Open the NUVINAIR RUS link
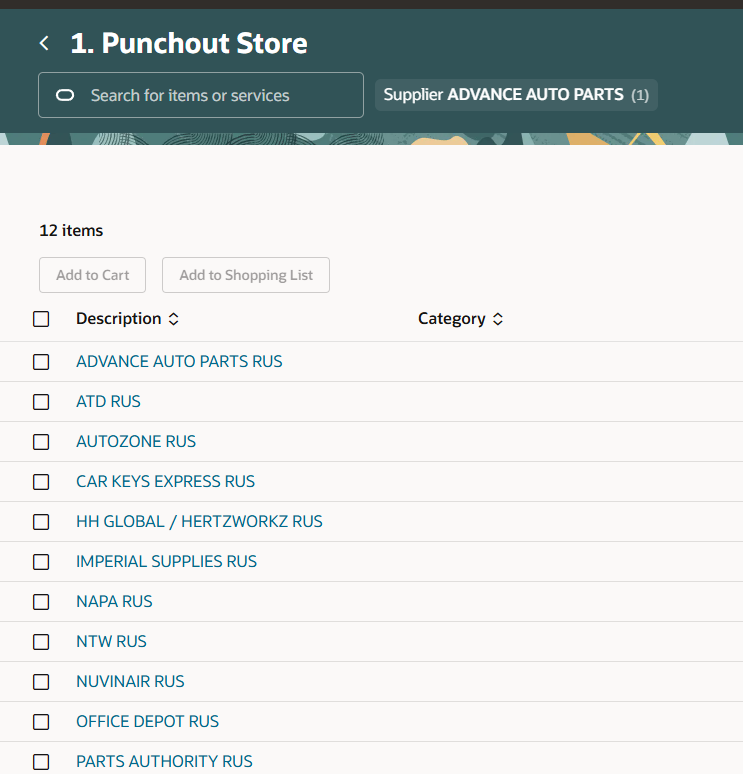This screenshot has width=743, height=774. [130, 681]
